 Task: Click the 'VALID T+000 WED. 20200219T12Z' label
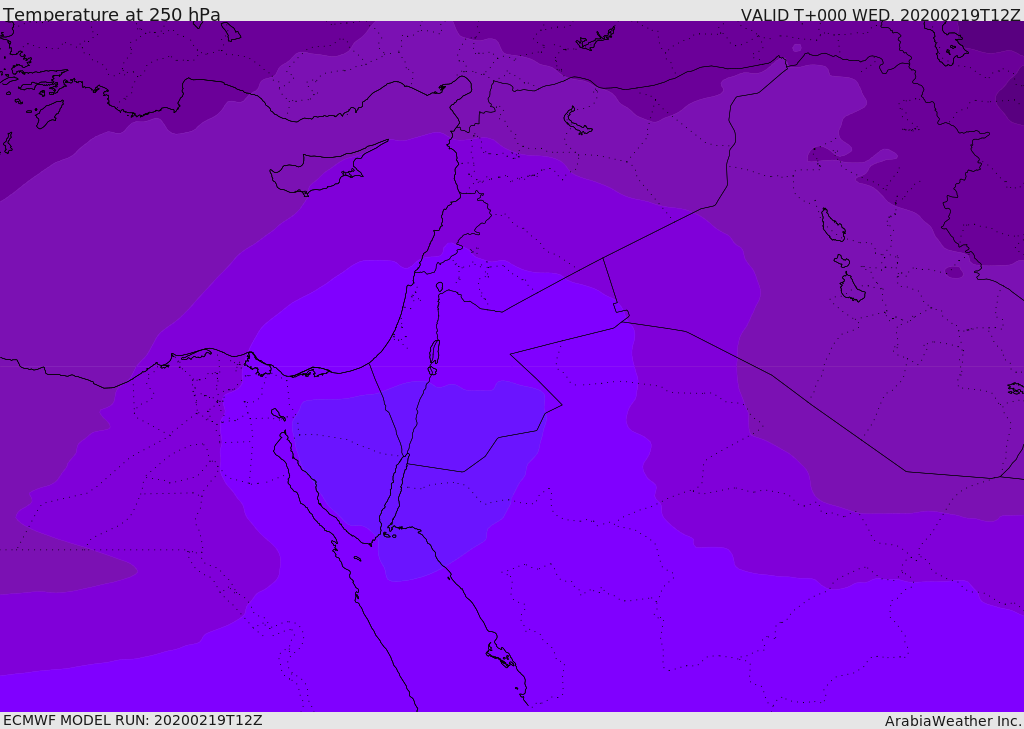pyautogui.click(x=880, y=15)
